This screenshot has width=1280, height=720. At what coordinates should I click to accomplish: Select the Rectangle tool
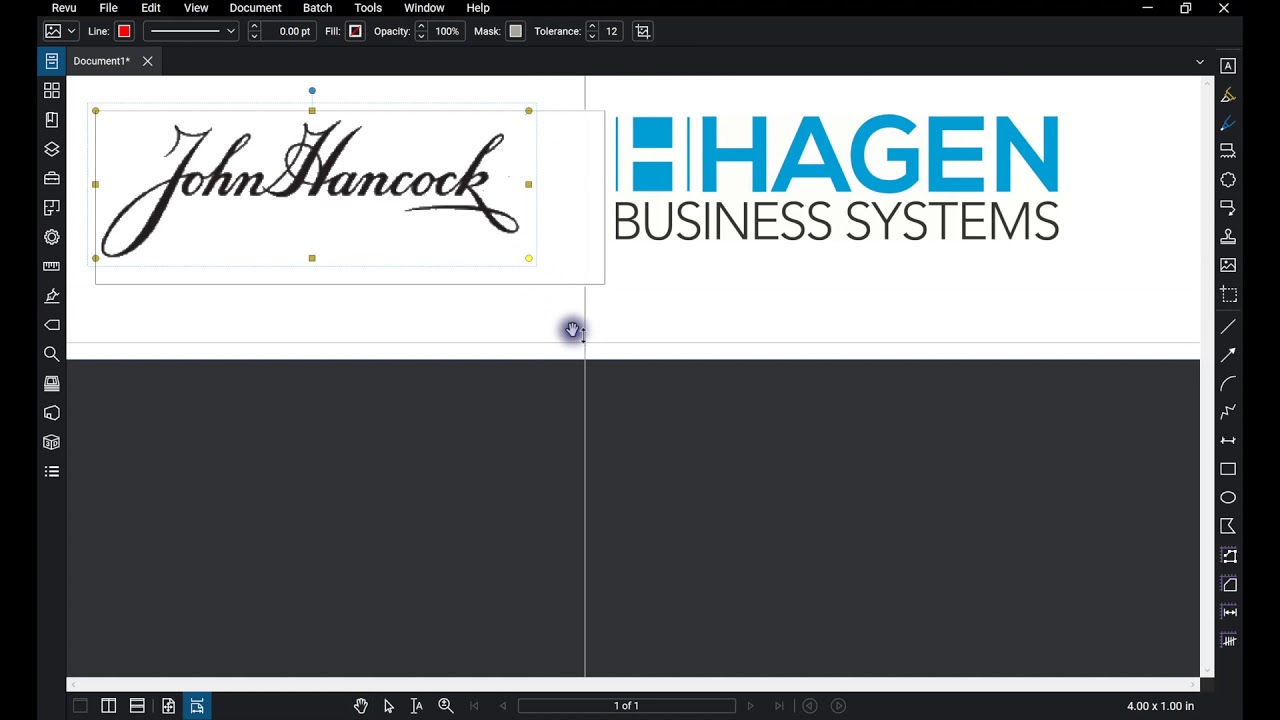(1228, 469)
